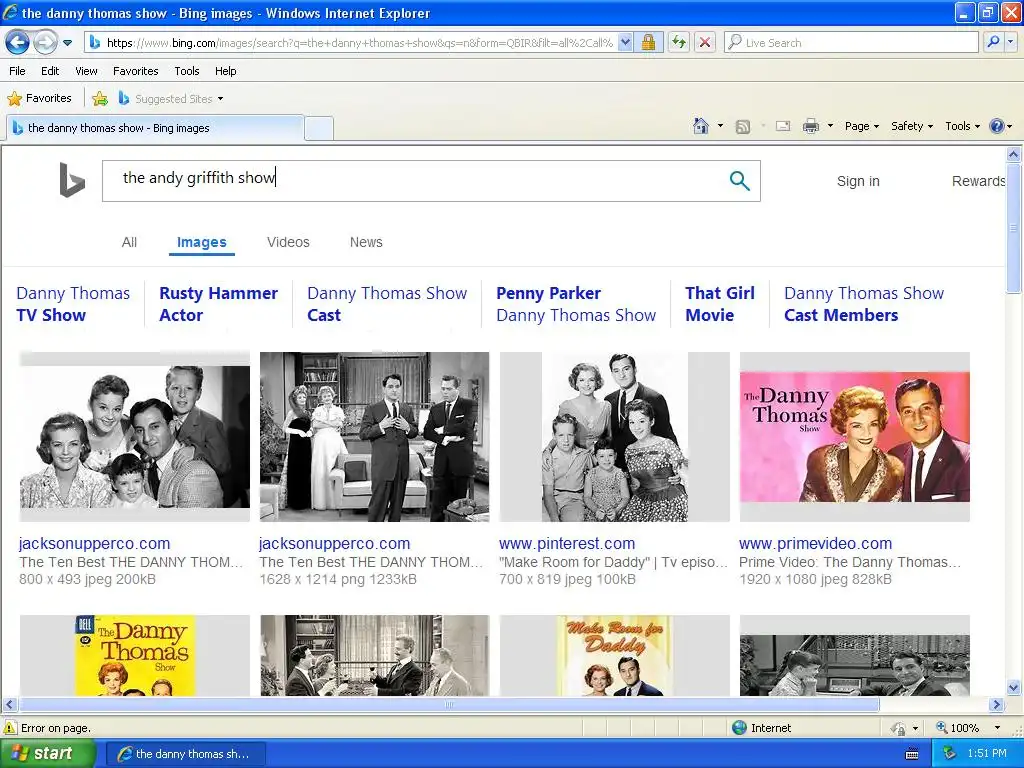Click That Girl Movie suggestion
1024x768 pixels.
point(720,304)
